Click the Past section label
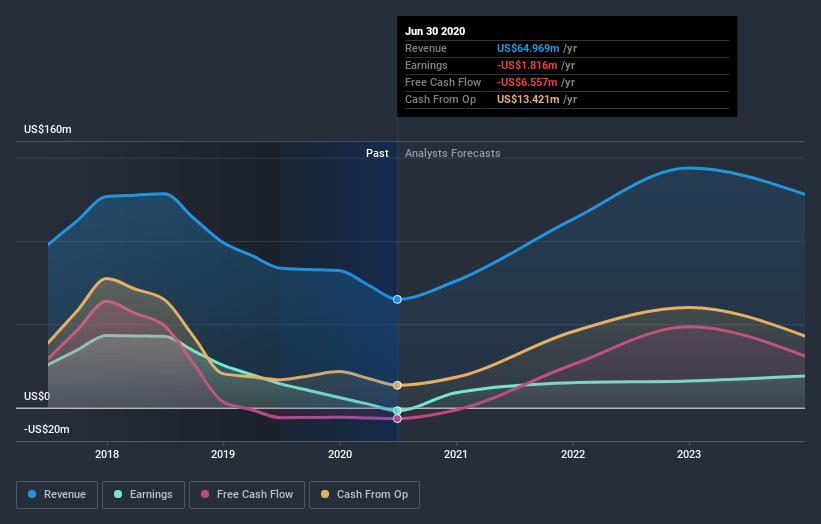Screen dimensions: 821x524 coord(377,153)
